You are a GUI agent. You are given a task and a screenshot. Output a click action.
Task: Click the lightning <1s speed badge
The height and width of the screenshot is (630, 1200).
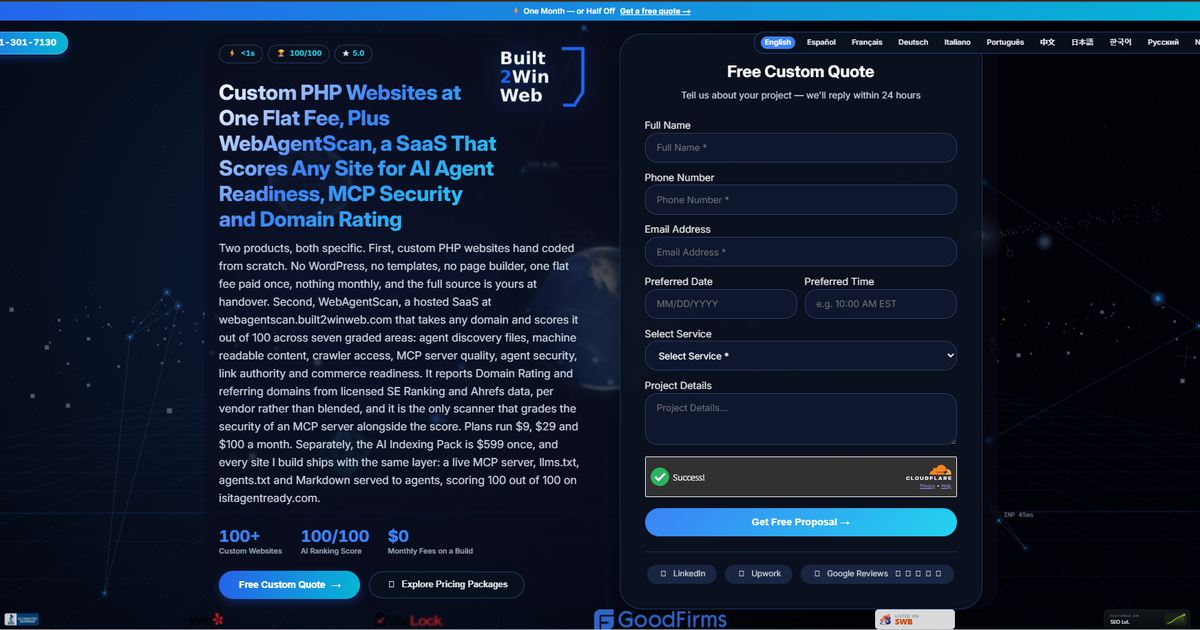click(242, 53)
